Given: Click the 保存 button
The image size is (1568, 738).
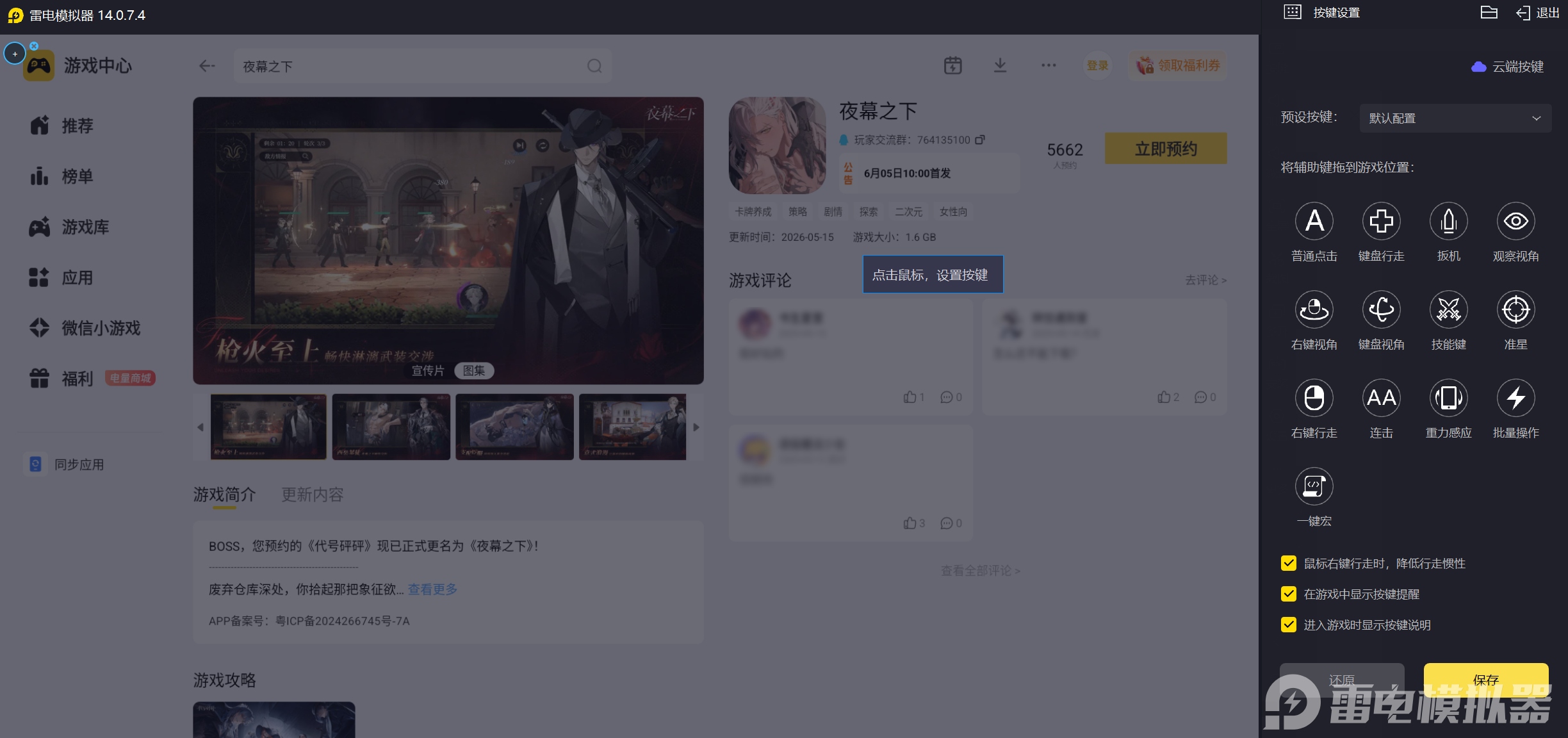Looking at the screenshot, I should tap(1486, 679).
